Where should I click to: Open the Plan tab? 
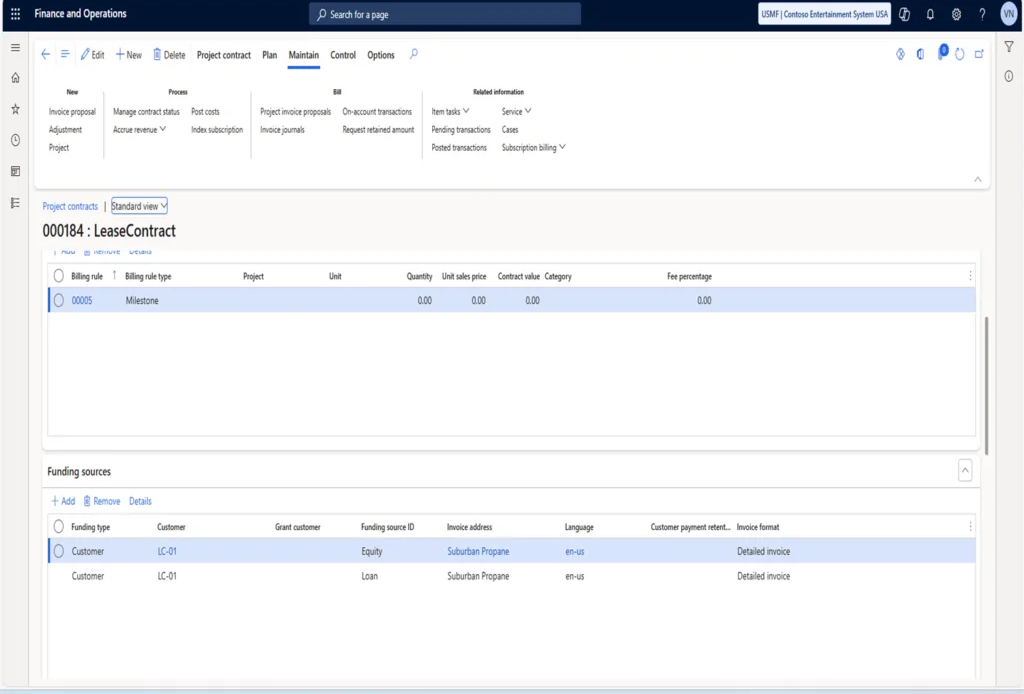270,55
